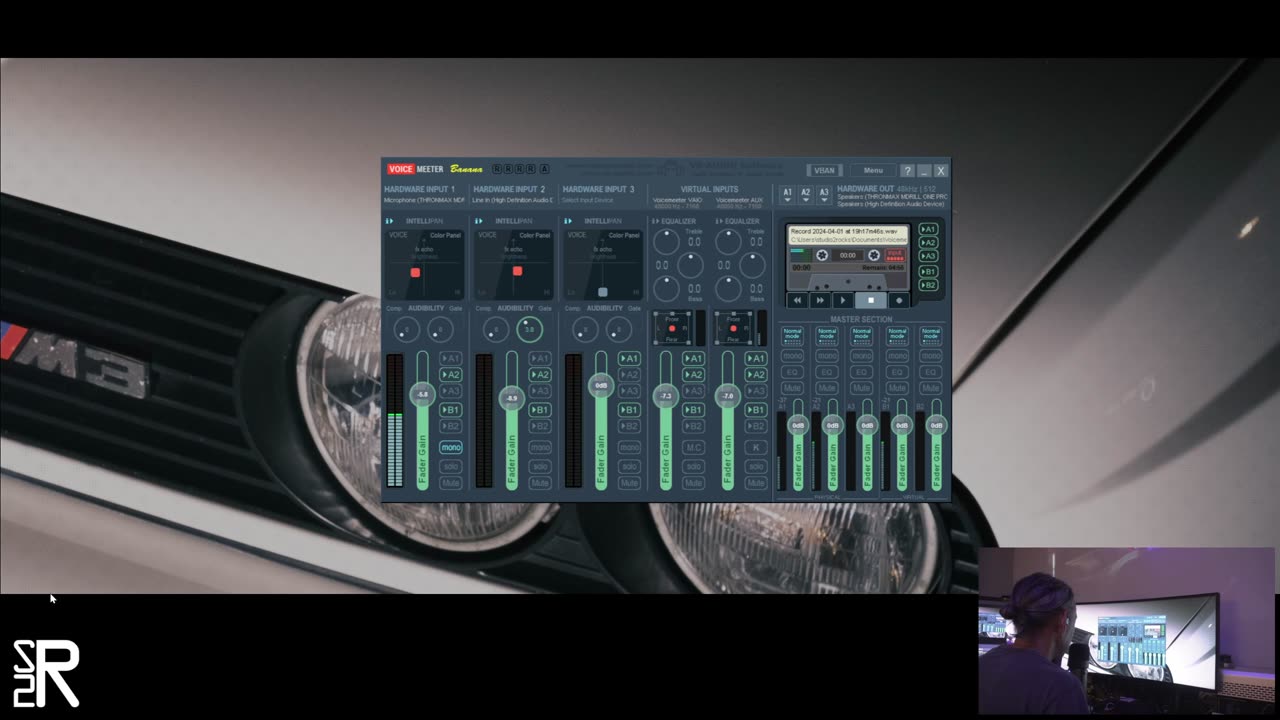
Task: Toggle A1 routing on Hardware Input 3
Action: pos(629,358)
